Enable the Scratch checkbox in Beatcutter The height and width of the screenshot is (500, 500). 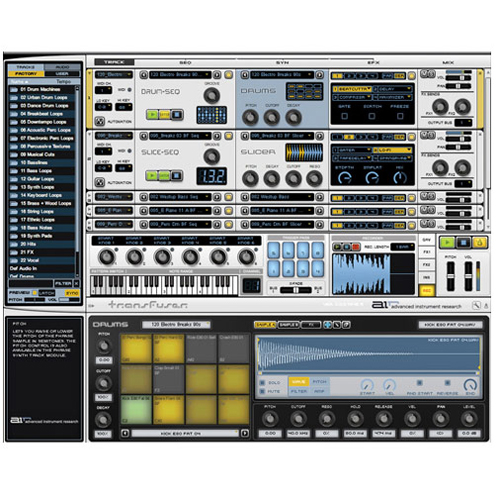point(372,116)
